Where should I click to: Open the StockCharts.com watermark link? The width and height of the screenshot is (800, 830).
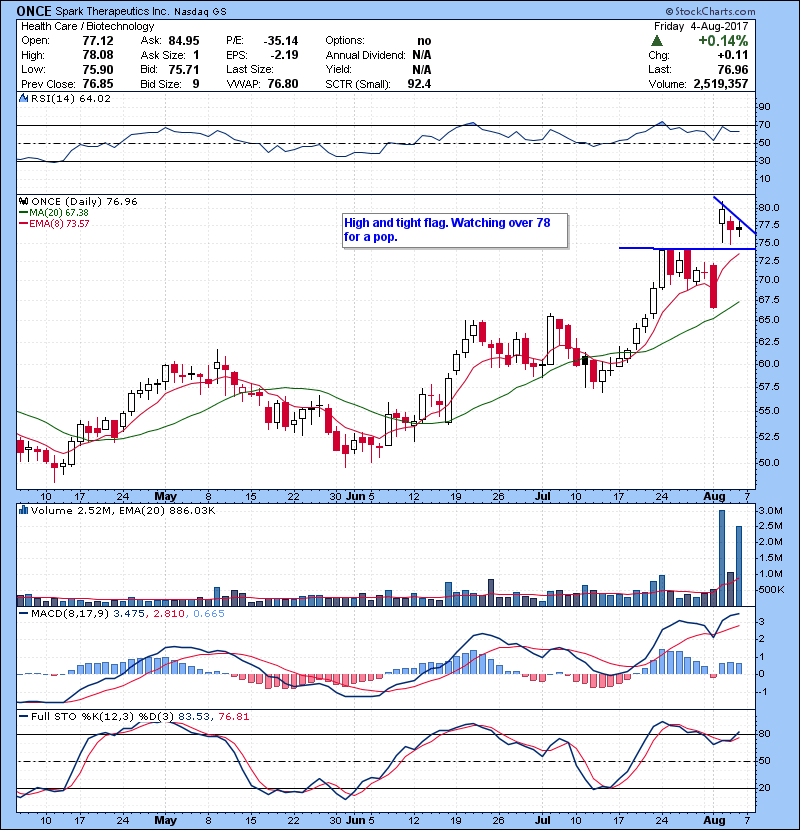[739, 9]
